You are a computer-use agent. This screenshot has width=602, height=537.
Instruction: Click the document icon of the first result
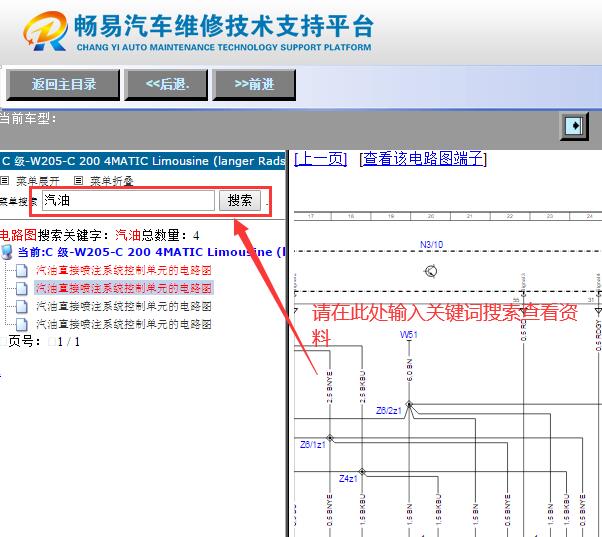(x=22, y=270)
